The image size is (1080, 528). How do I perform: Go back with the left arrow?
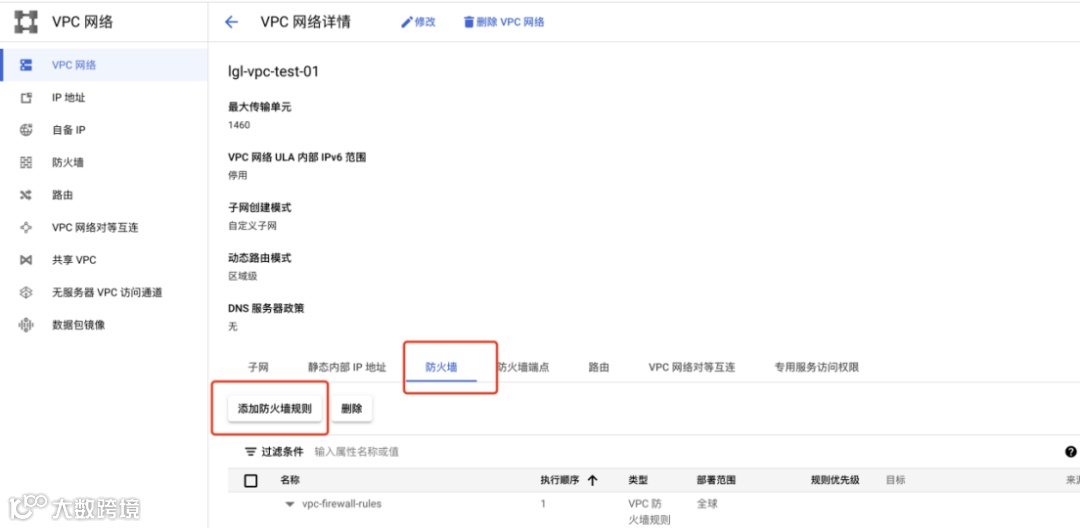click(x=231, y=22)
